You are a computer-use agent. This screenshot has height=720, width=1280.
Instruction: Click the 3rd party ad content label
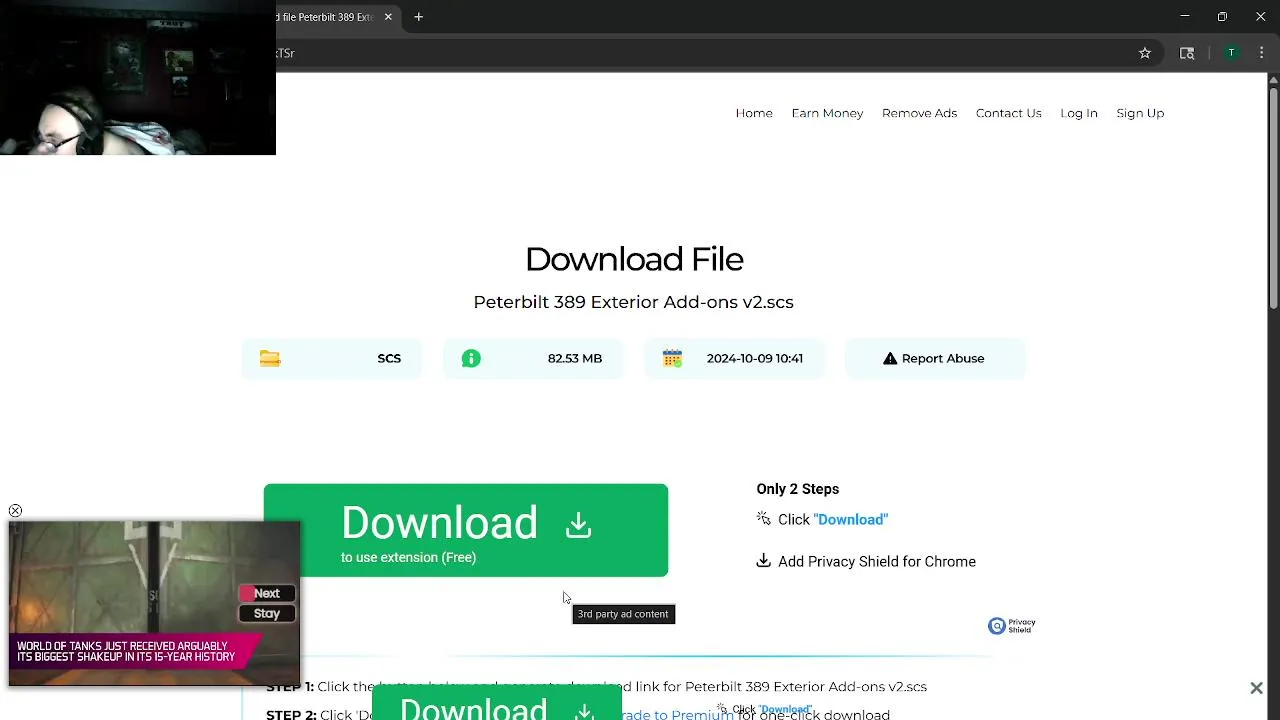coord(623,614)
